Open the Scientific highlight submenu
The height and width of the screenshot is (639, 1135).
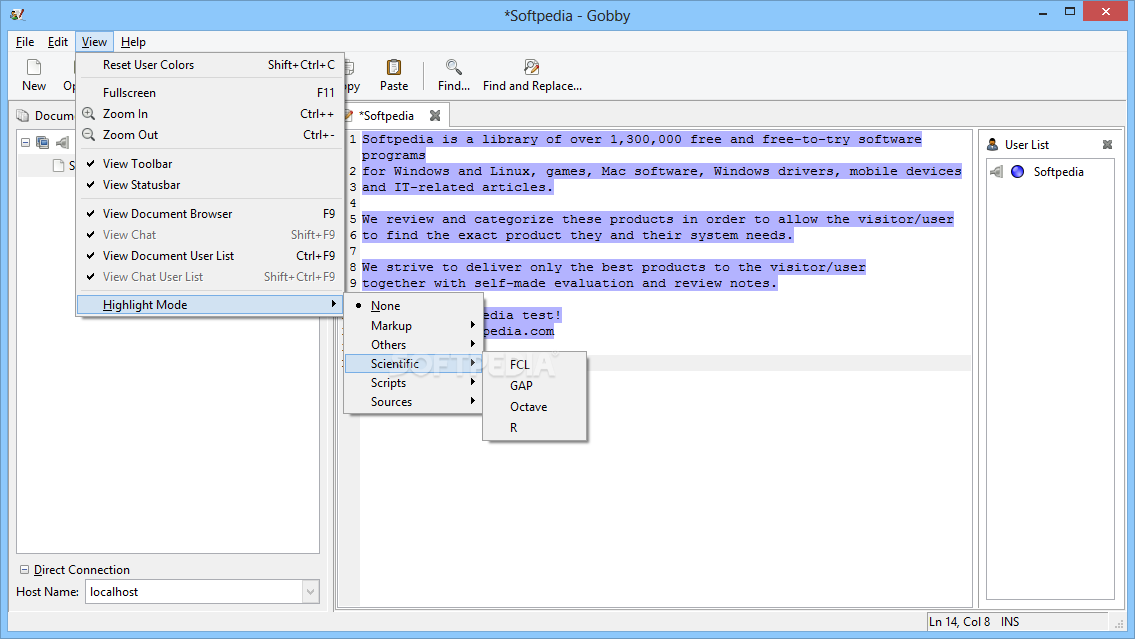413,363
